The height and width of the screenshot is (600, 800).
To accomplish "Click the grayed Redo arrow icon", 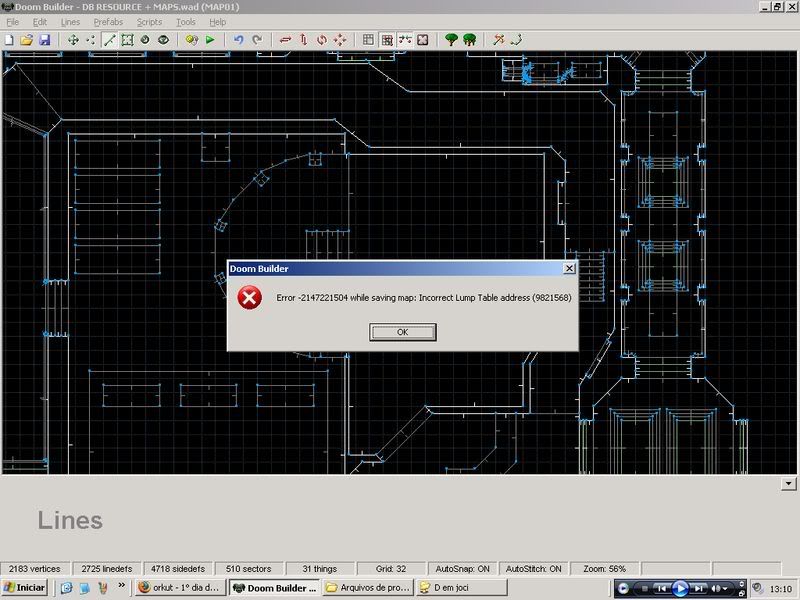I will pos(257,40).
